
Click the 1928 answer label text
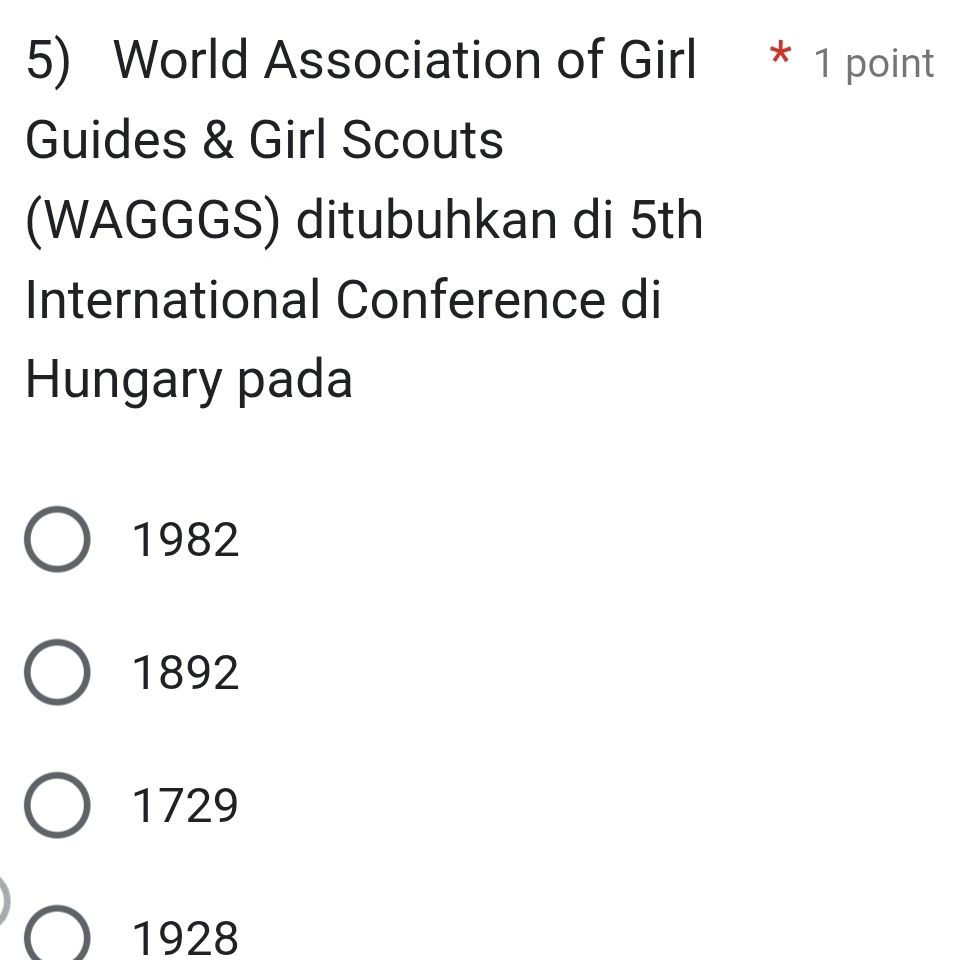(x=186, y=936)
